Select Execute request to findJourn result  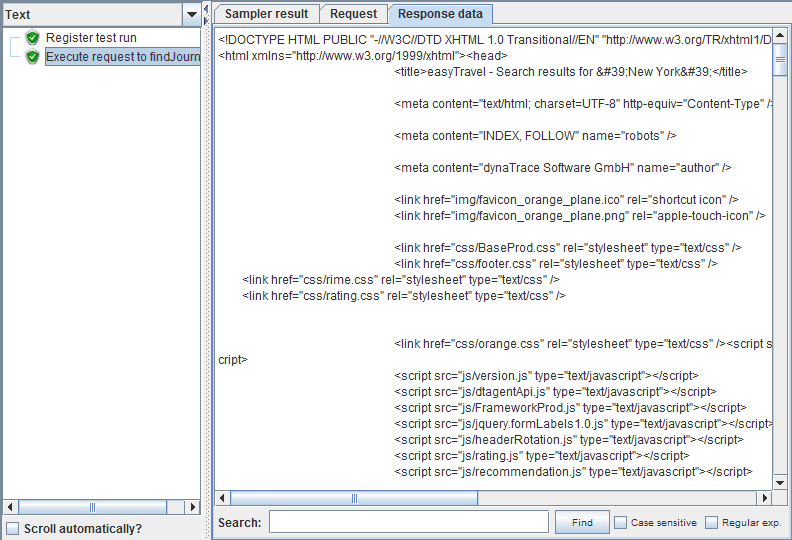tap(123, 57)
